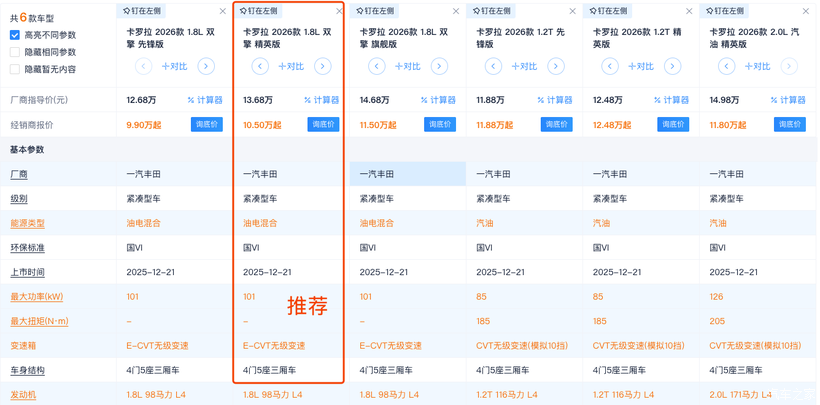Open the calculator for the 14.98万 model
This screenshot has height=405, width=820.
click(788, 100)
